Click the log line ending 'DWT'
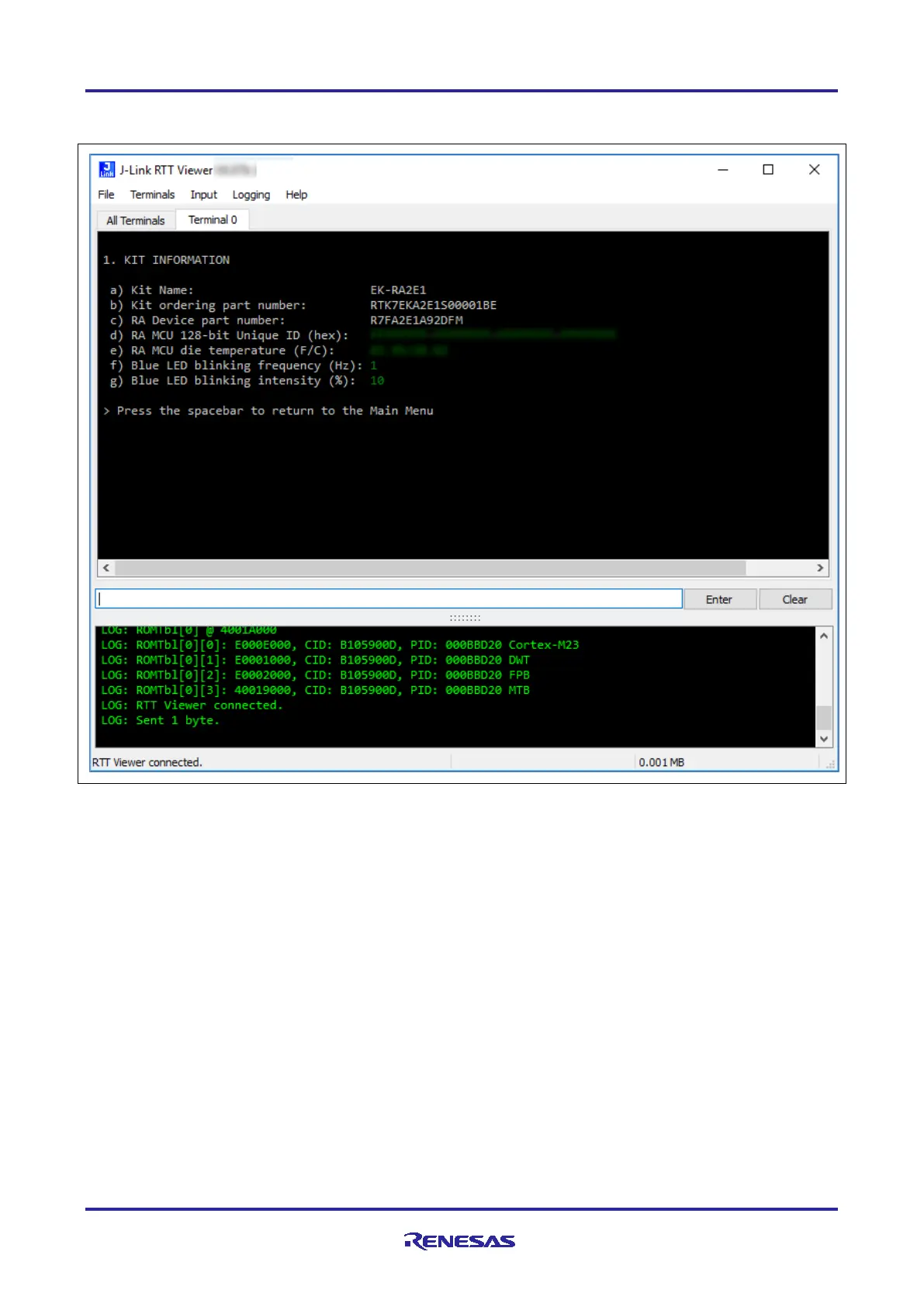This screenshot has width=924, height=1307. (315, 660)
